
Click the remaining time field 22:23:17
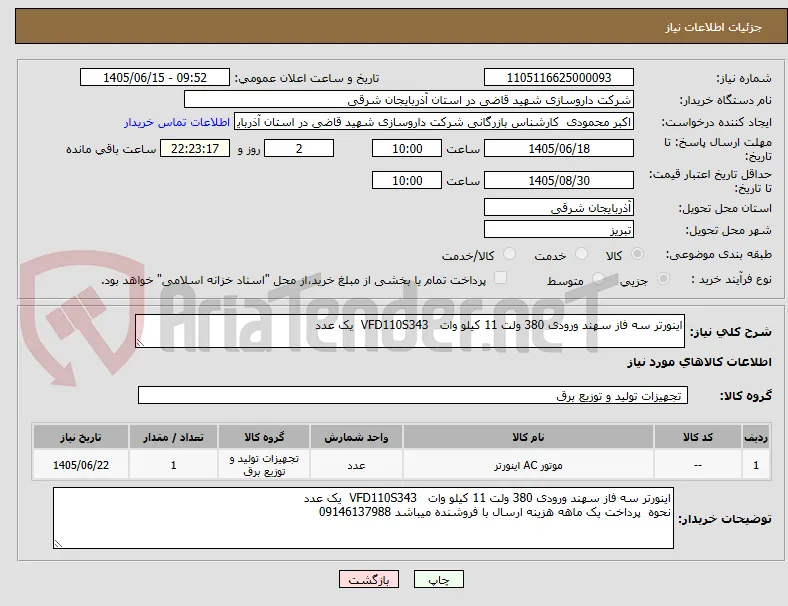[x=195, y=149]
